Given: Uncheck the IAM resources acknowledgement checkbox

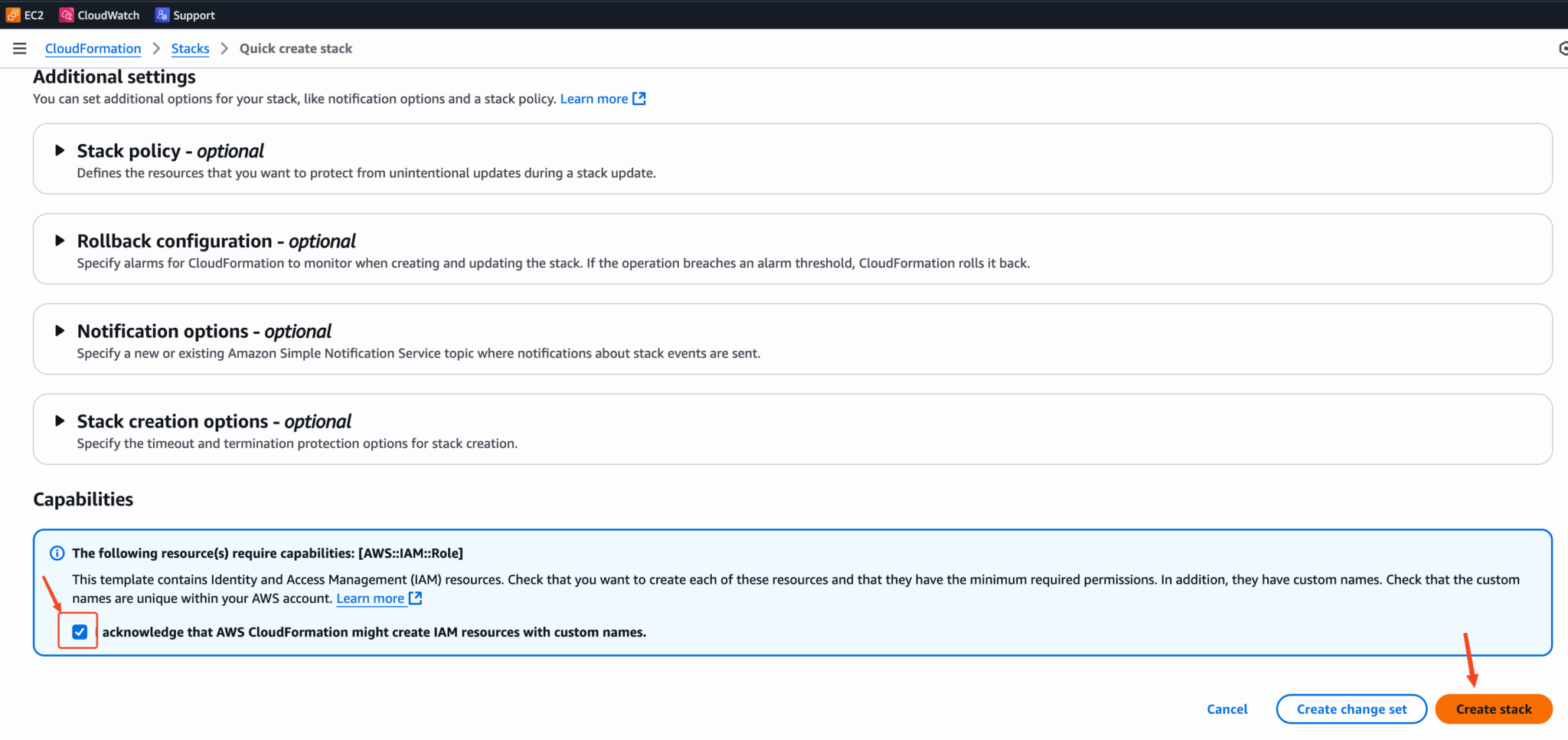Looking at the screenshot, I should click(x=80, y=632).
